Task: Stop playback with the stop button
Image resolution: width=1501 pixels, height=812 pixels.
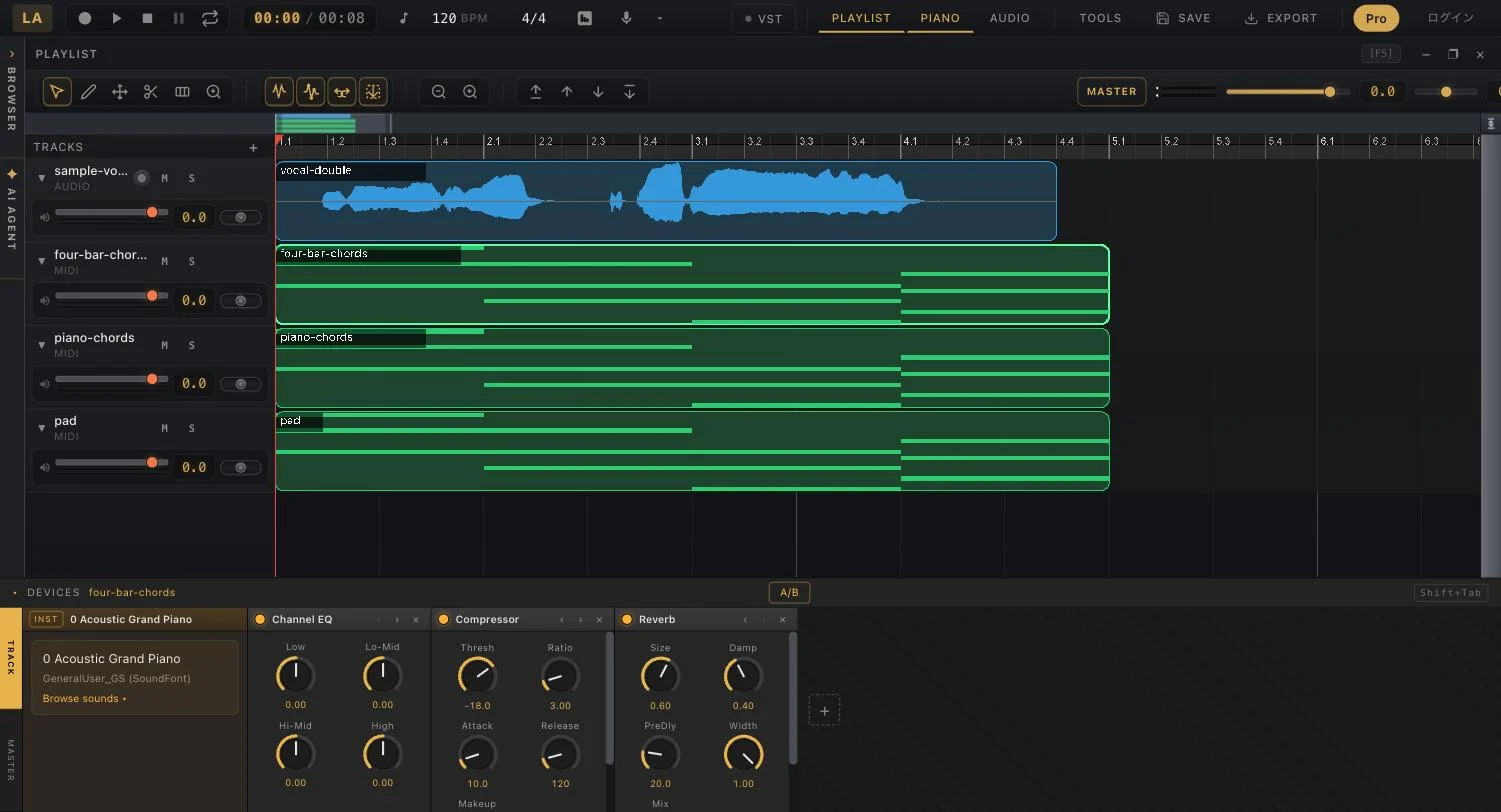Action: coord(147,18)
